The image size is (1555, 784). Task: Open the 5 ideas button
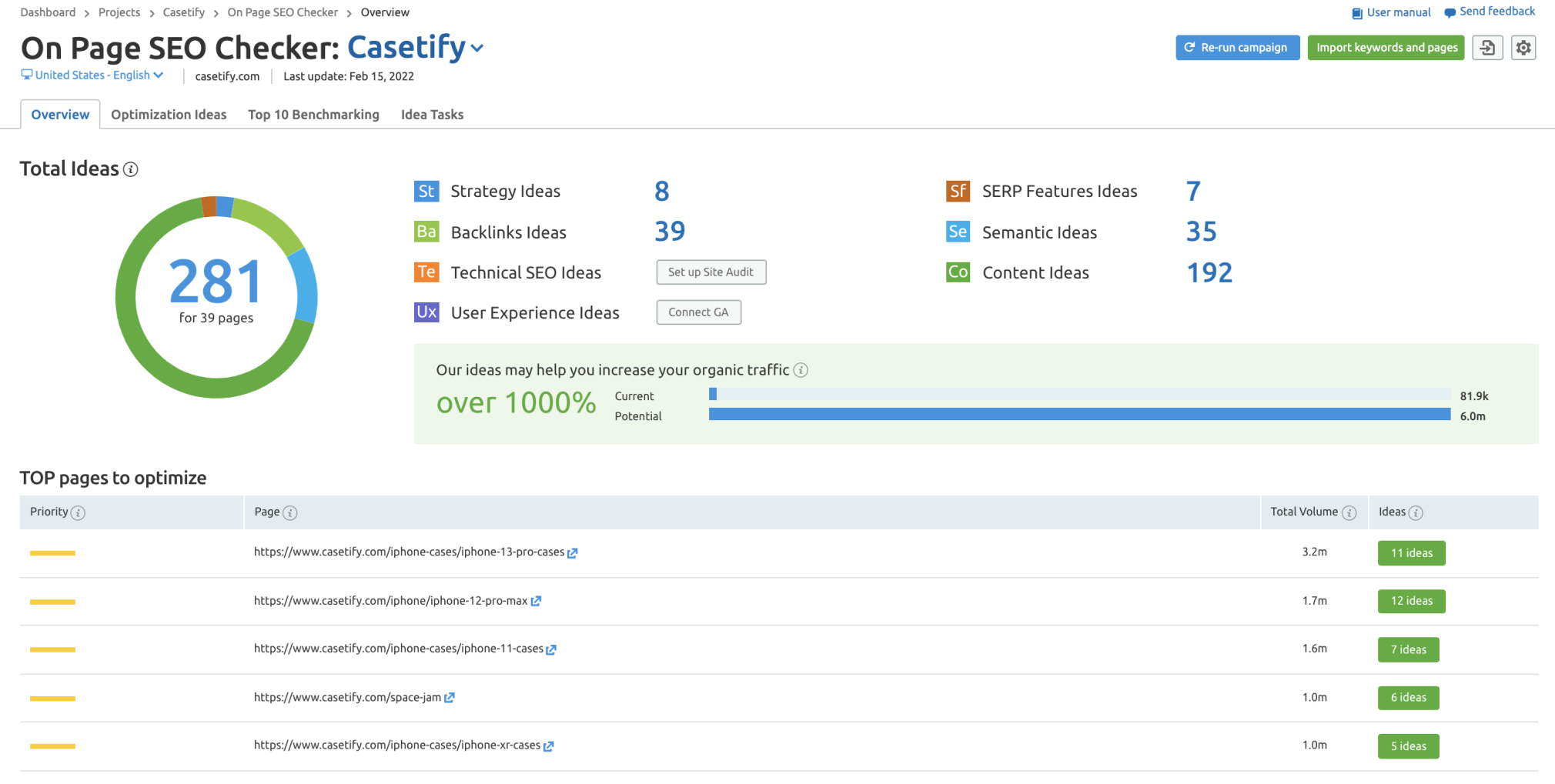point(1408,746)
